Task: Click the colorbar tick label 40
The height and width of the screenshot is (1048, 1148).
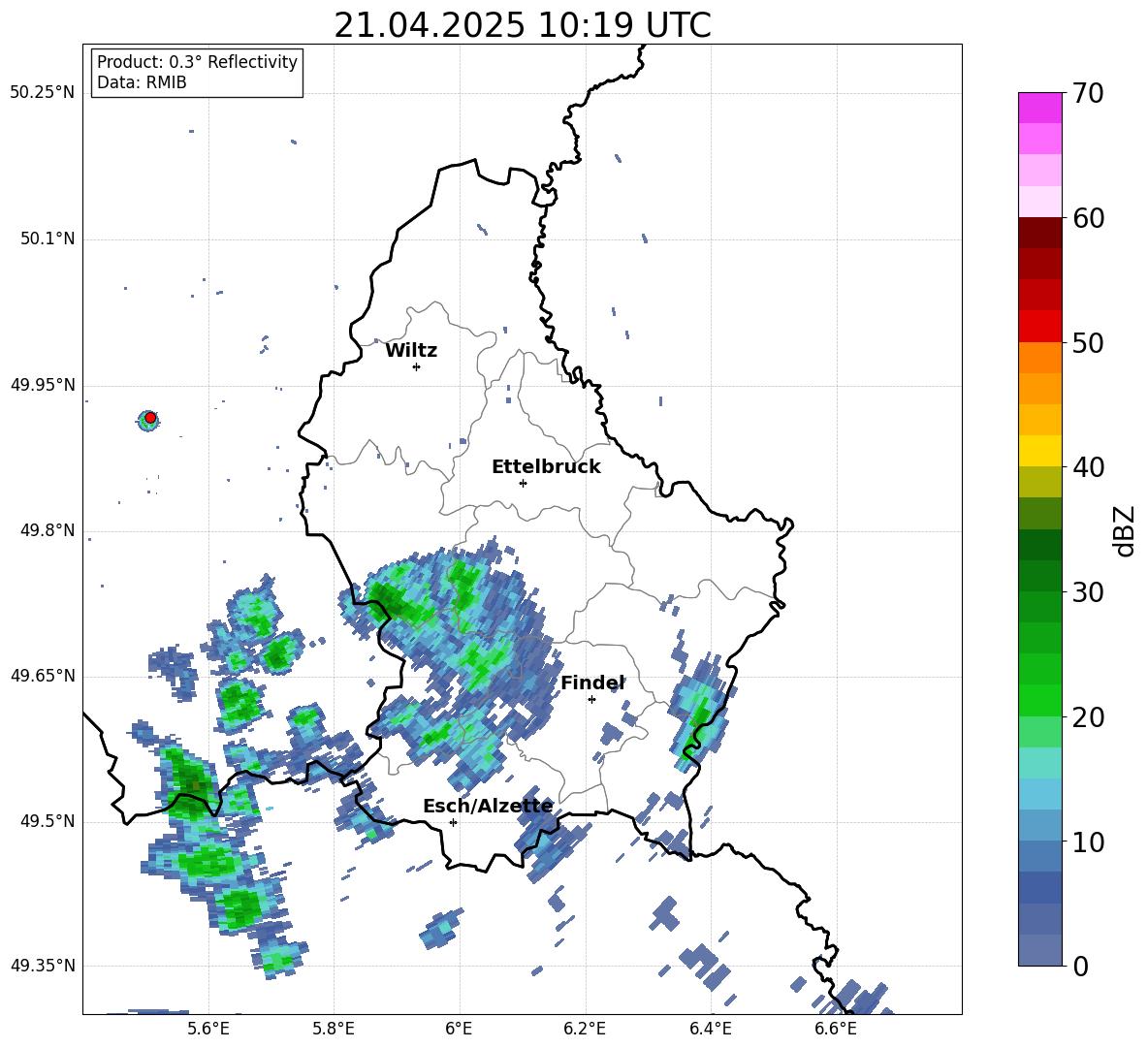Action: 1088,467
